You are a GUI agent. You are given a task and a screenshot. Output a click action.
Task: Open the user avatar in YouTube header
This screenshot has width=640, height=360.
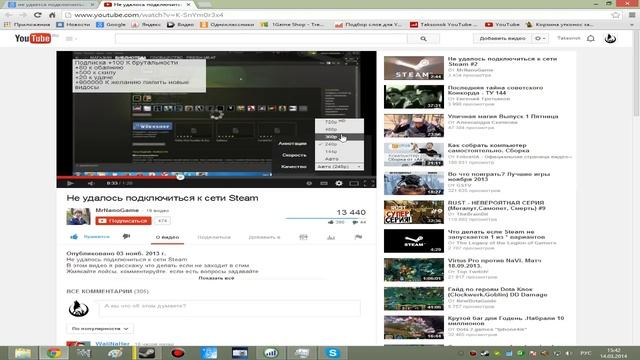coord(610,38)
